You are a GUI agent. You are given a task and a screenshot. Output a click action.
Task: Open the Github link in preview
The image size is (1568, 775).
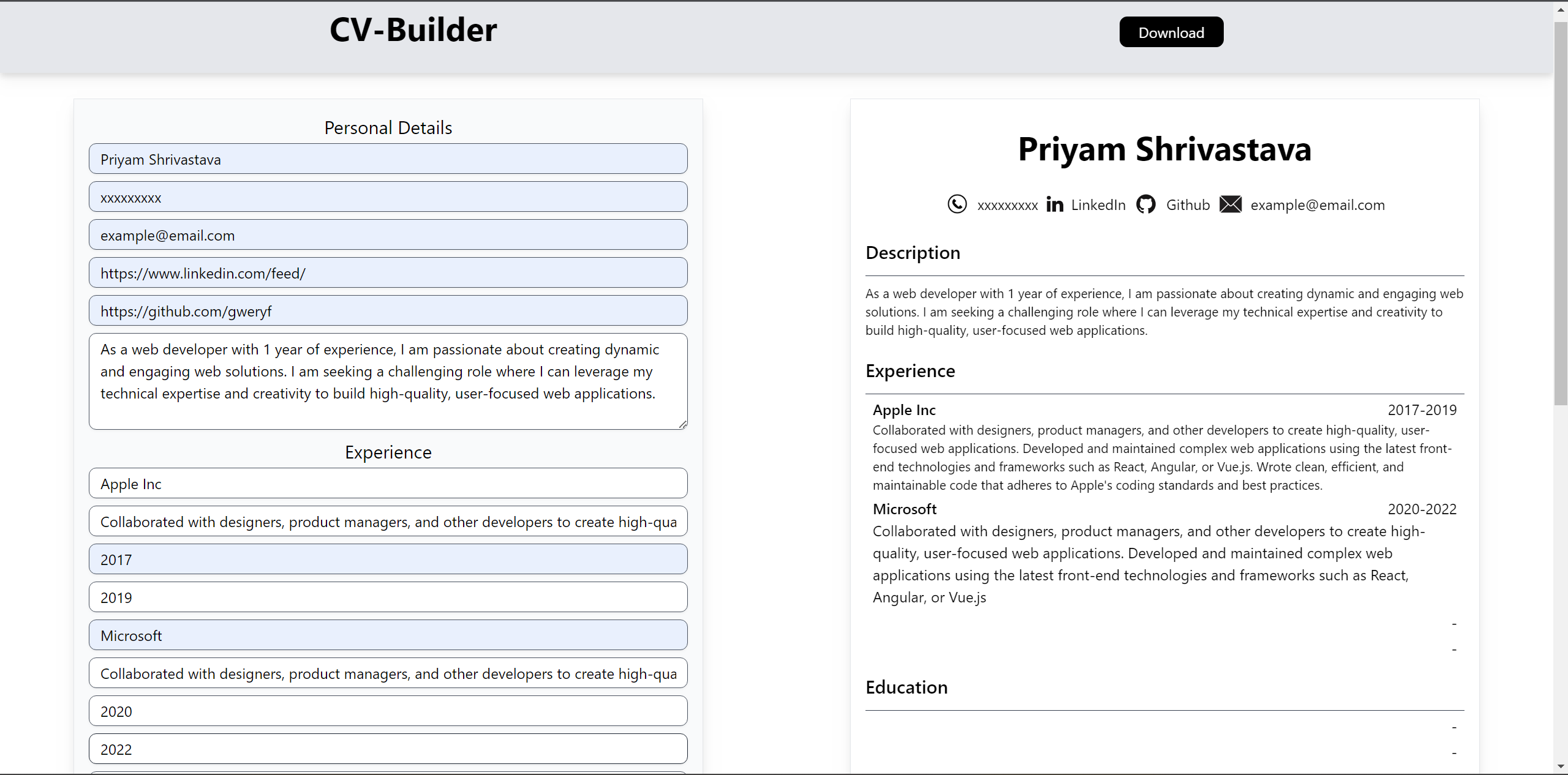(1188, 205)
